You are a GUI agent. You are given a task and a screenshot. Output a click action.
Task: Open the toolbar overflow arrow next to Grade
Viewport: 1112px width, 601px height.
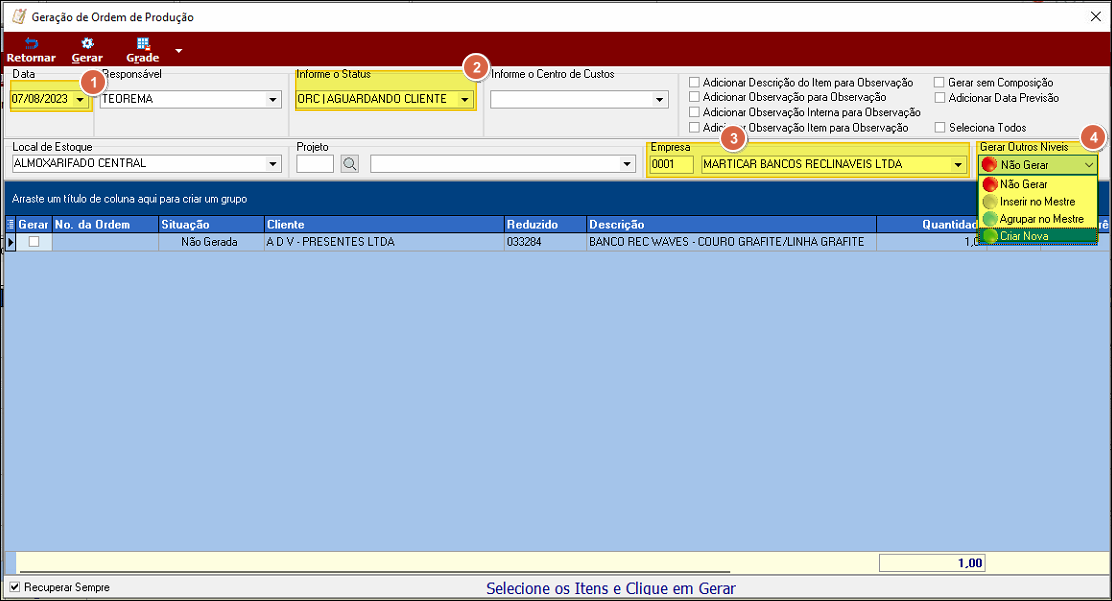179,51
